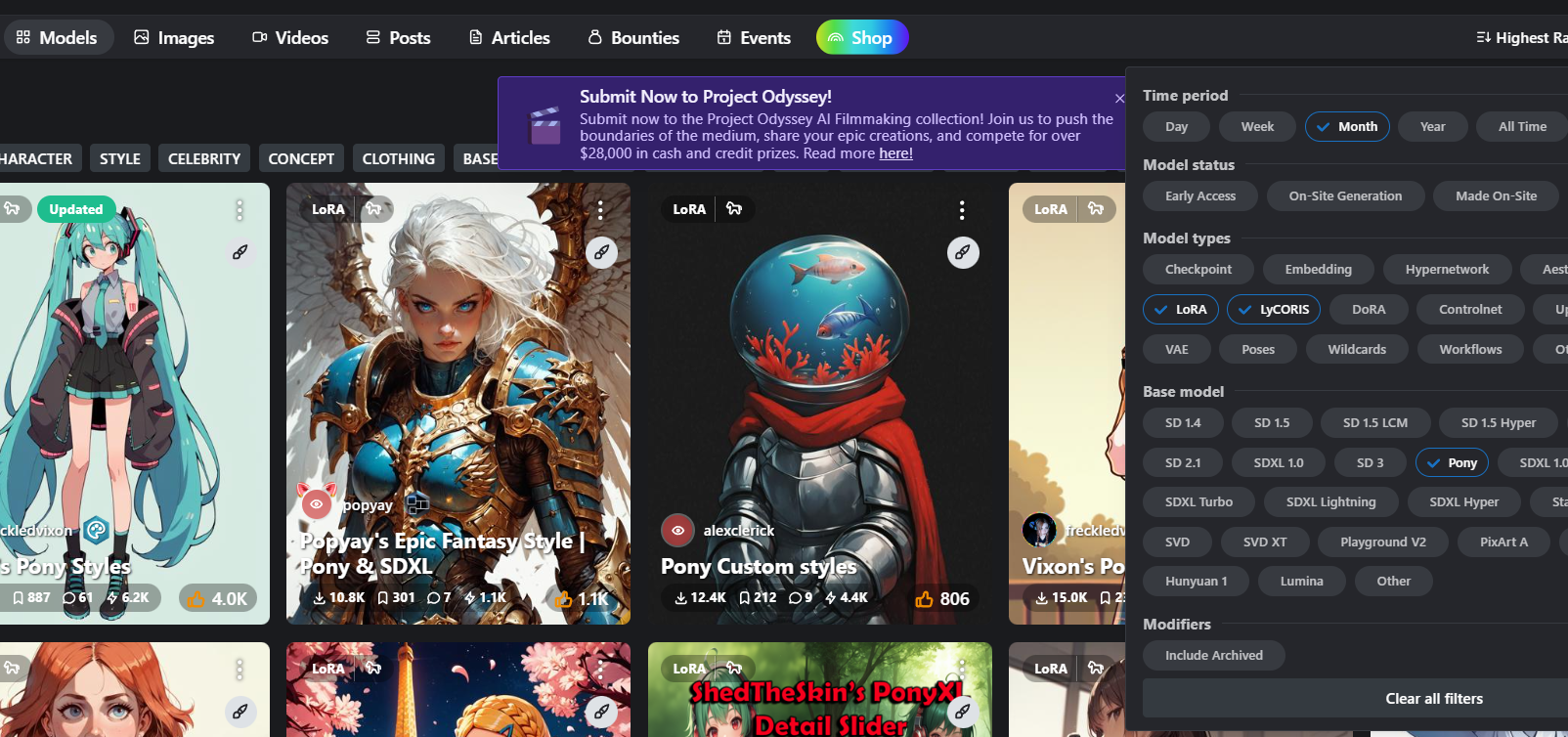Click the link icon on the Updated Miku card
The height and width of the screenshot is (737, 1568).
click(x=240, y=252)
